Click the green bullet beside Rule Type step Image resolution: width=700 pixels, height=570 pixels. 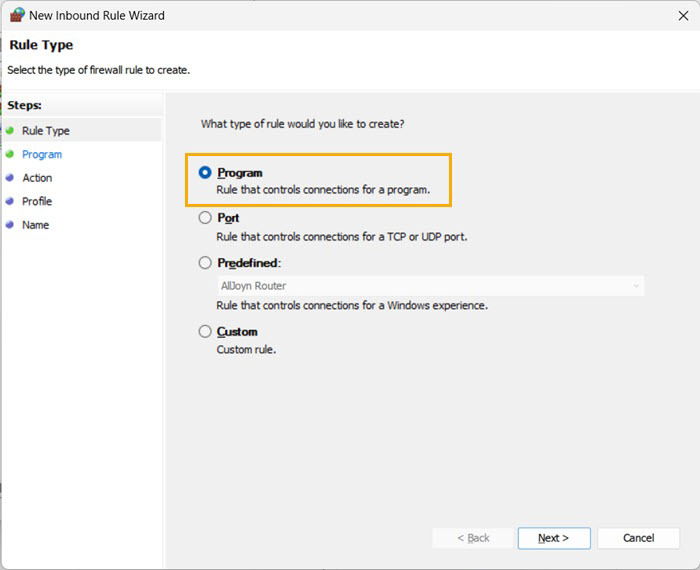10,131
